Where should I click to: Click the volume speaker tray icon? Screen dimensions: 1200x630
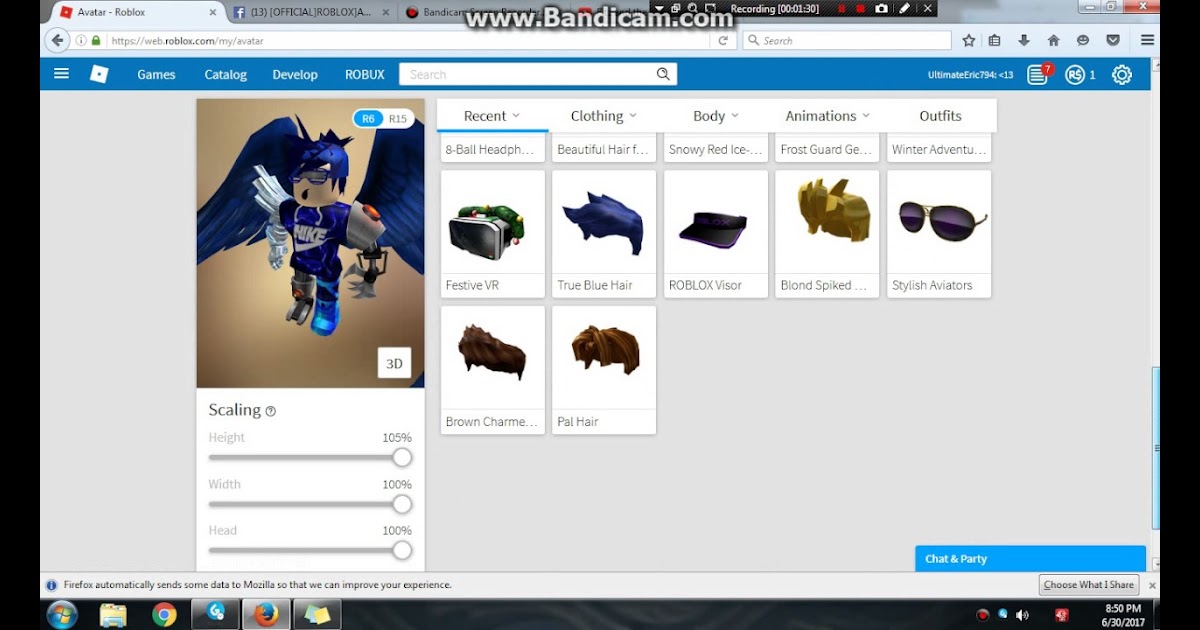tap(1022, 615)
